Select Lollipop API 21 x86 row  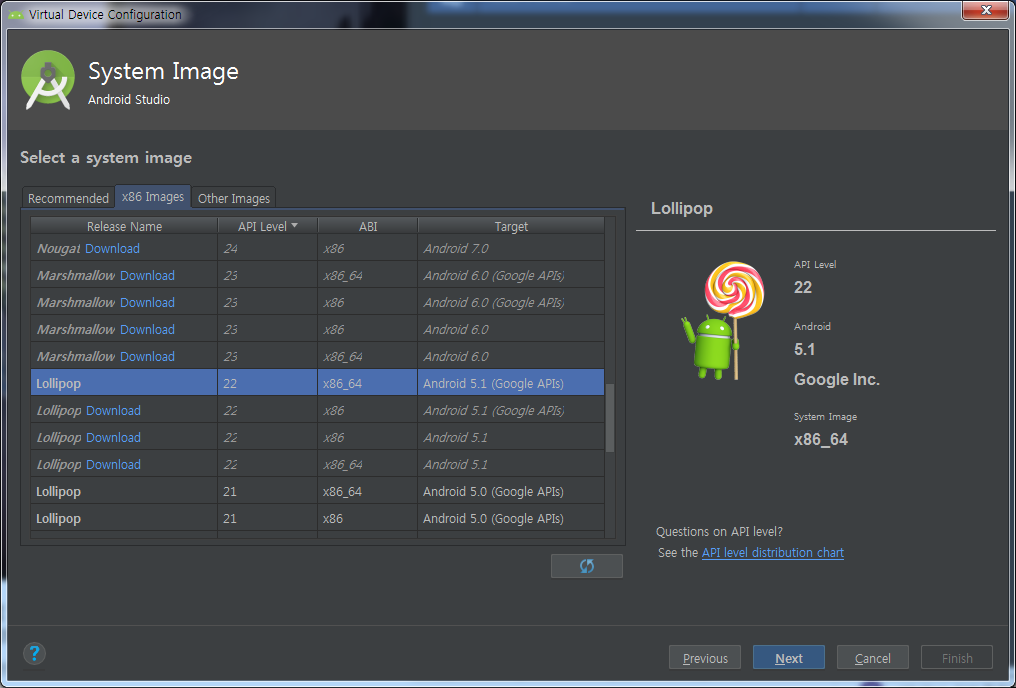pos(318,519)
